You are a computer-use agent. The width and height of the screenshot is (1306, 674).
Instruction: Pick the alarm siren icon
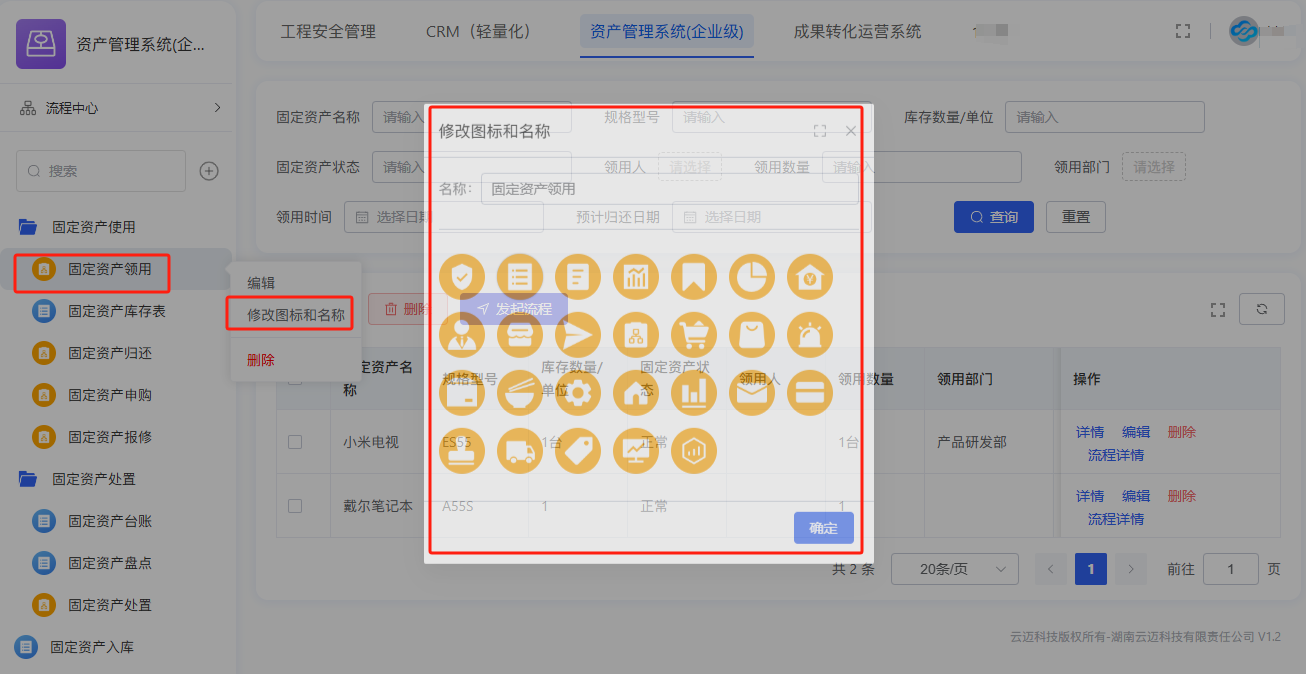tap(809, 334)
